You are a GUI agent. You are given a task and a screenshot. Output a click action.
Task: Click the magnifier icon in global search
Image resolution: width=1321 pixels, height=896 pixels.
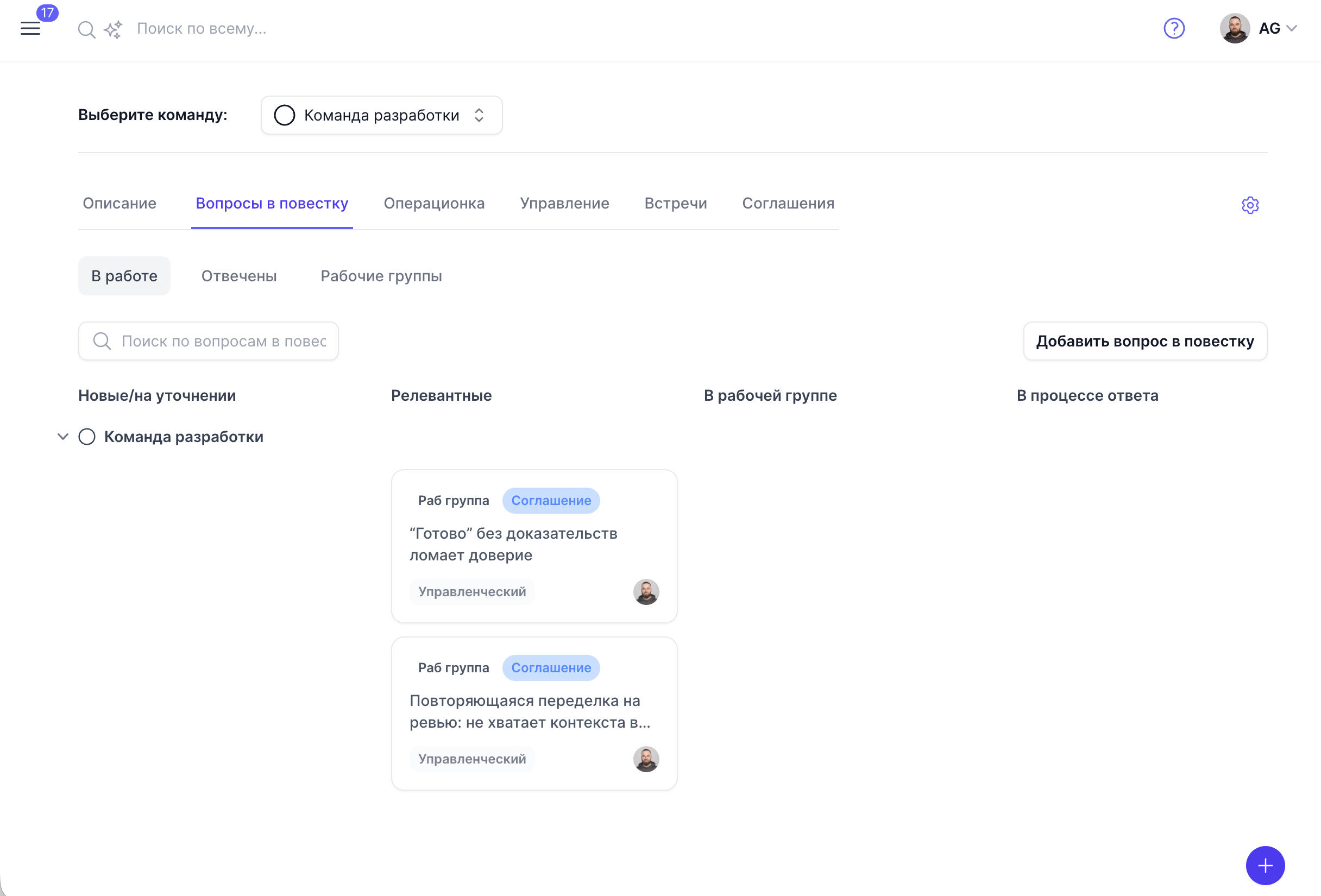86,28
